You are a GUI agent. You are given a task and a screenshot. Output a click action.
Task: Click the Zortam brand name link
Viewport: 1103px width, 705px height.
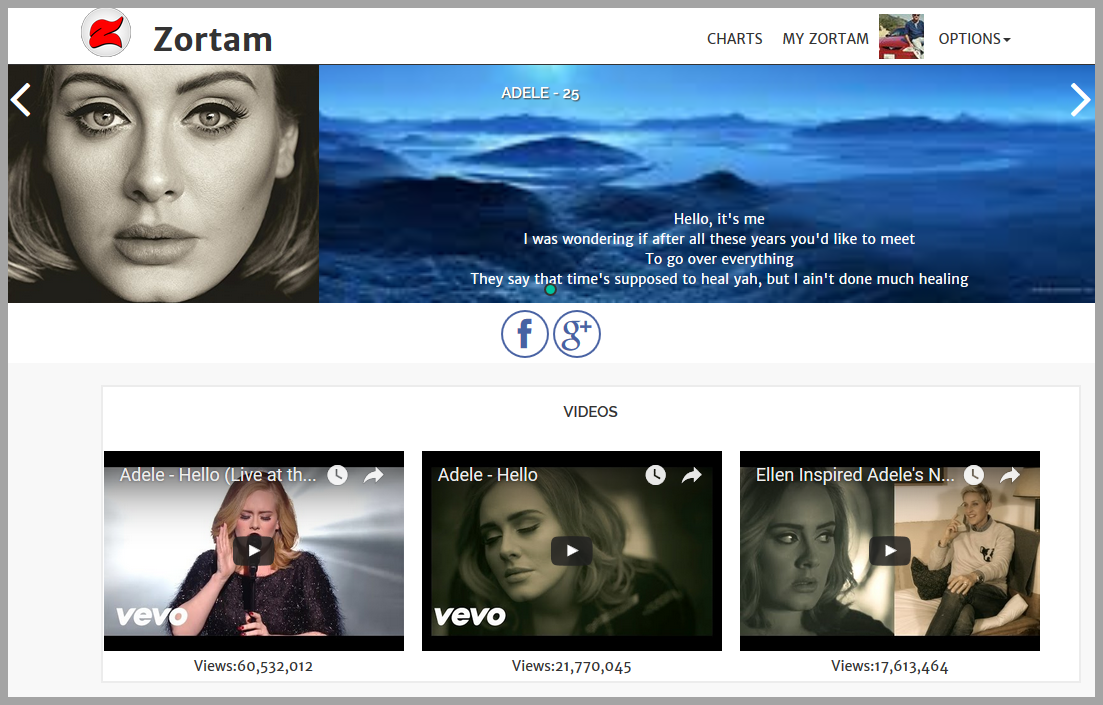(213, 39)
